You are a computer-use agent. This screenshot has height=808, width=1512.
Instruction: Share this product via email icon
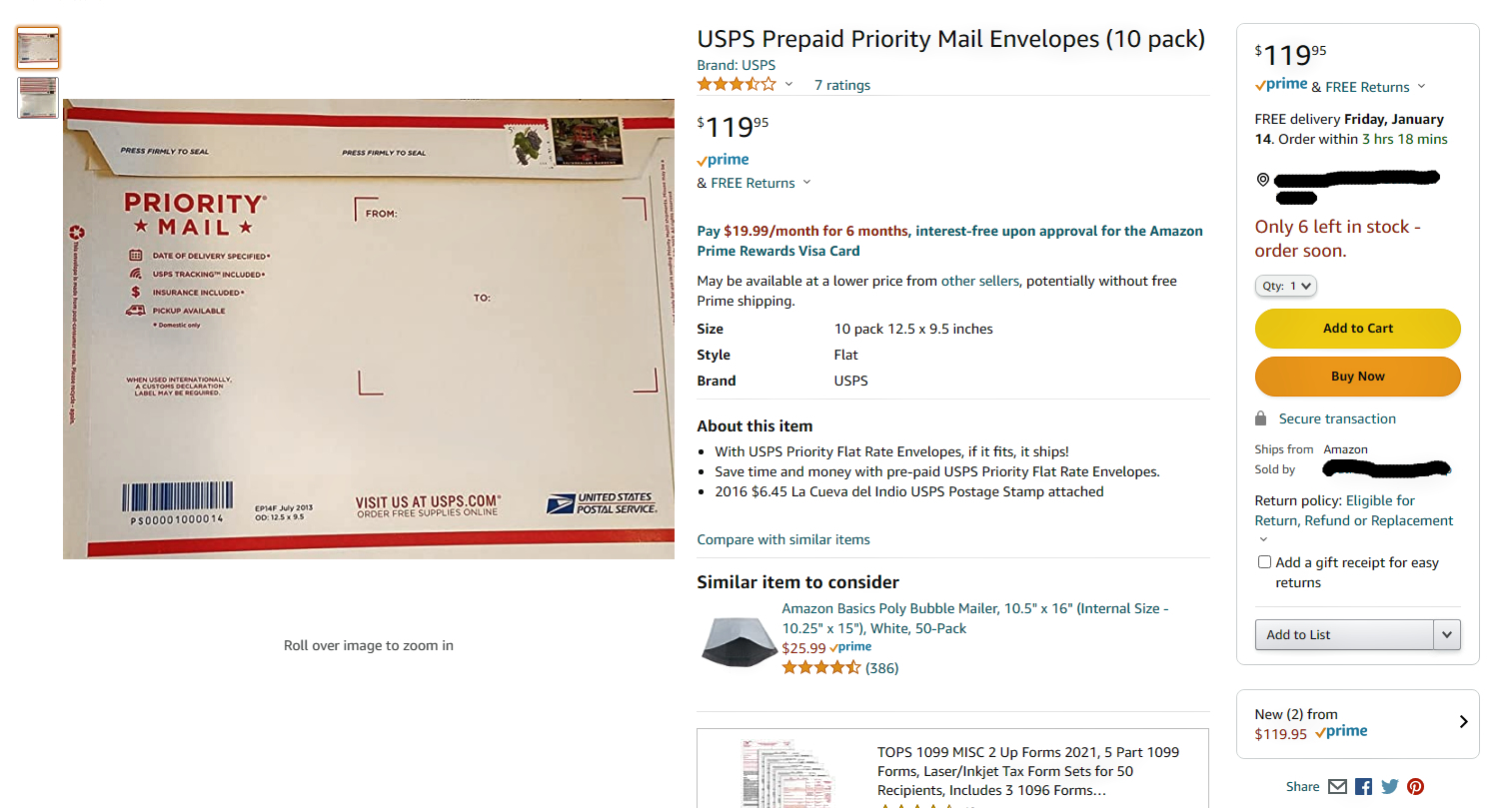pos(1337,787)
